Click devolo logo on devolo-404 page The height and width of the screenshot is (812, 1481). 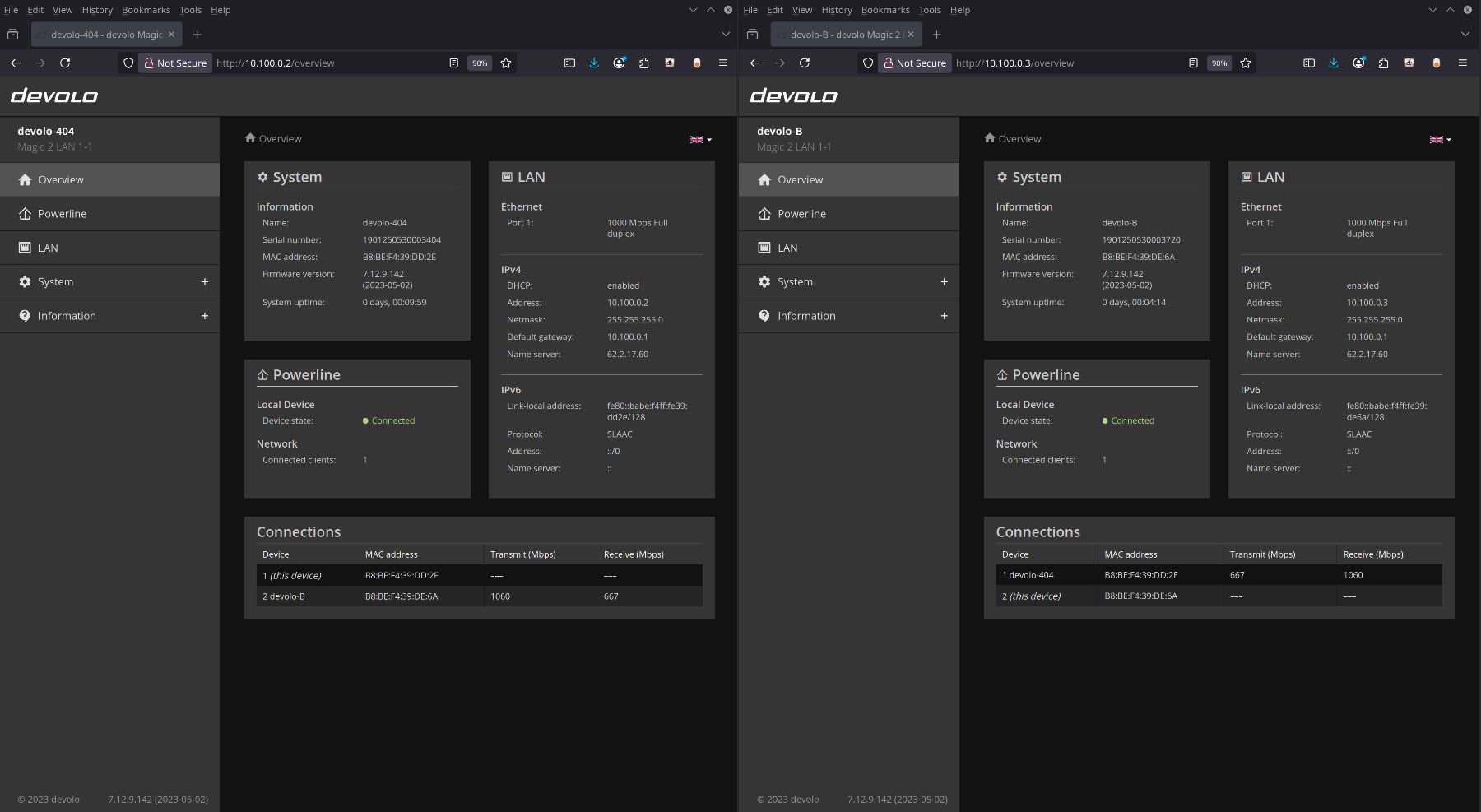[x=54, y=96]
